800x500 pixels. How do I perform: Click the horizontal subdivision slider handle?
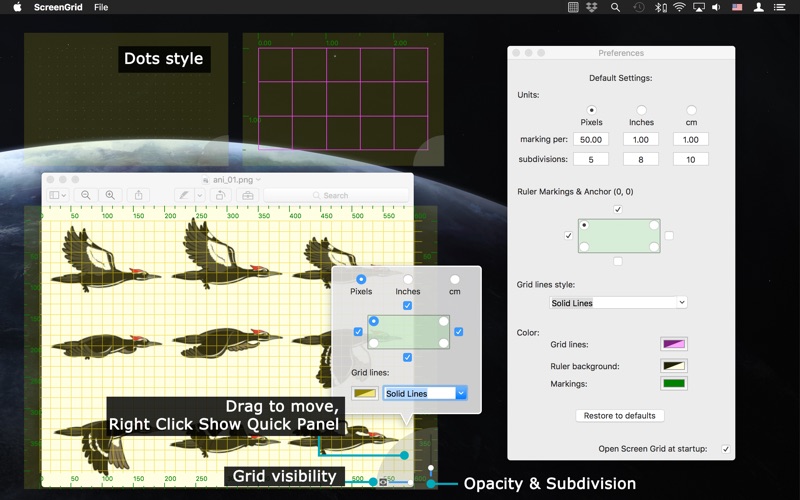click(410, 482)
